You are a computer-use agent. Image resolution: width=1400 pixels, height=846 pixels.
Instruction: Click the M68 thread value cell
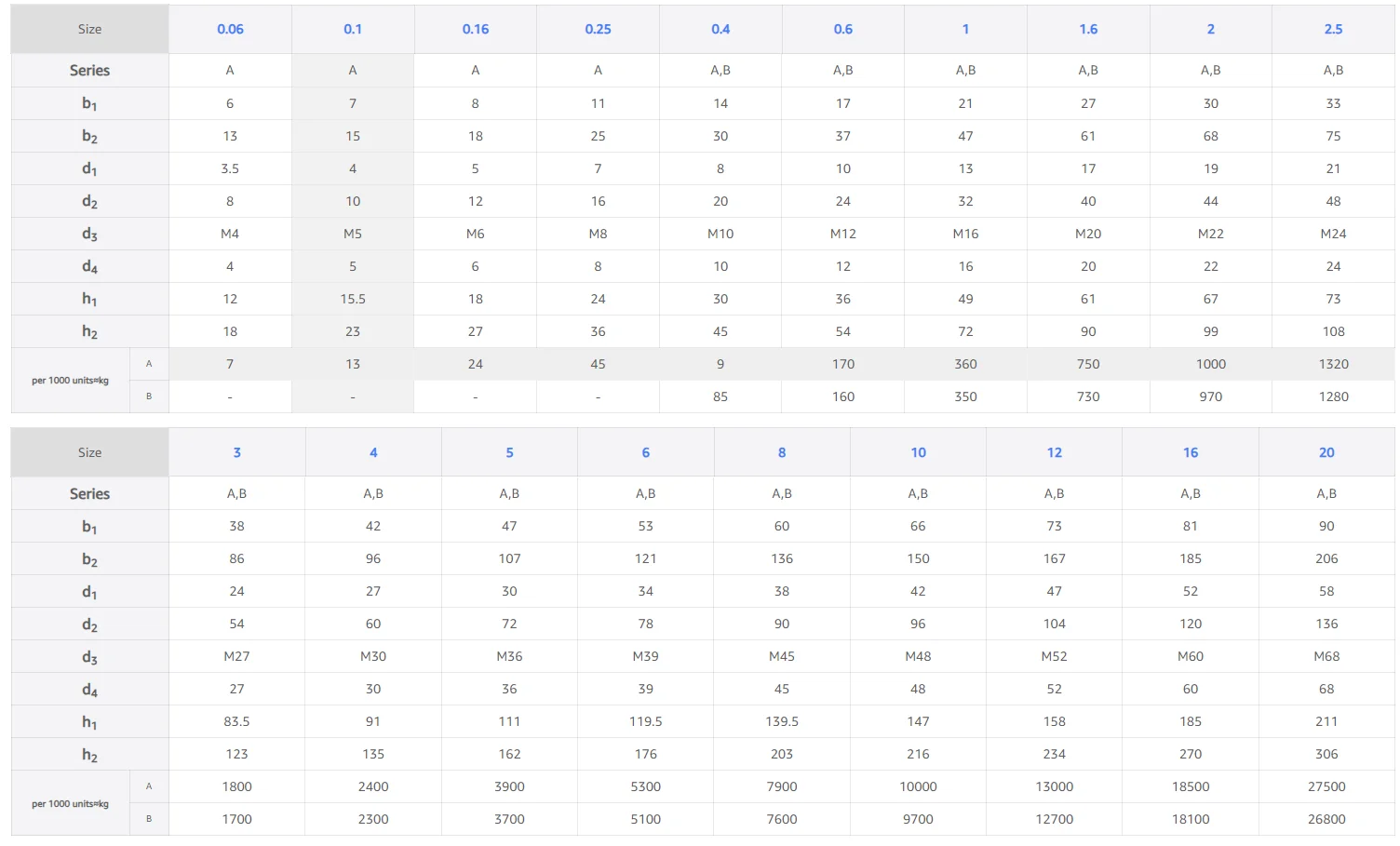click(1326, 656)
